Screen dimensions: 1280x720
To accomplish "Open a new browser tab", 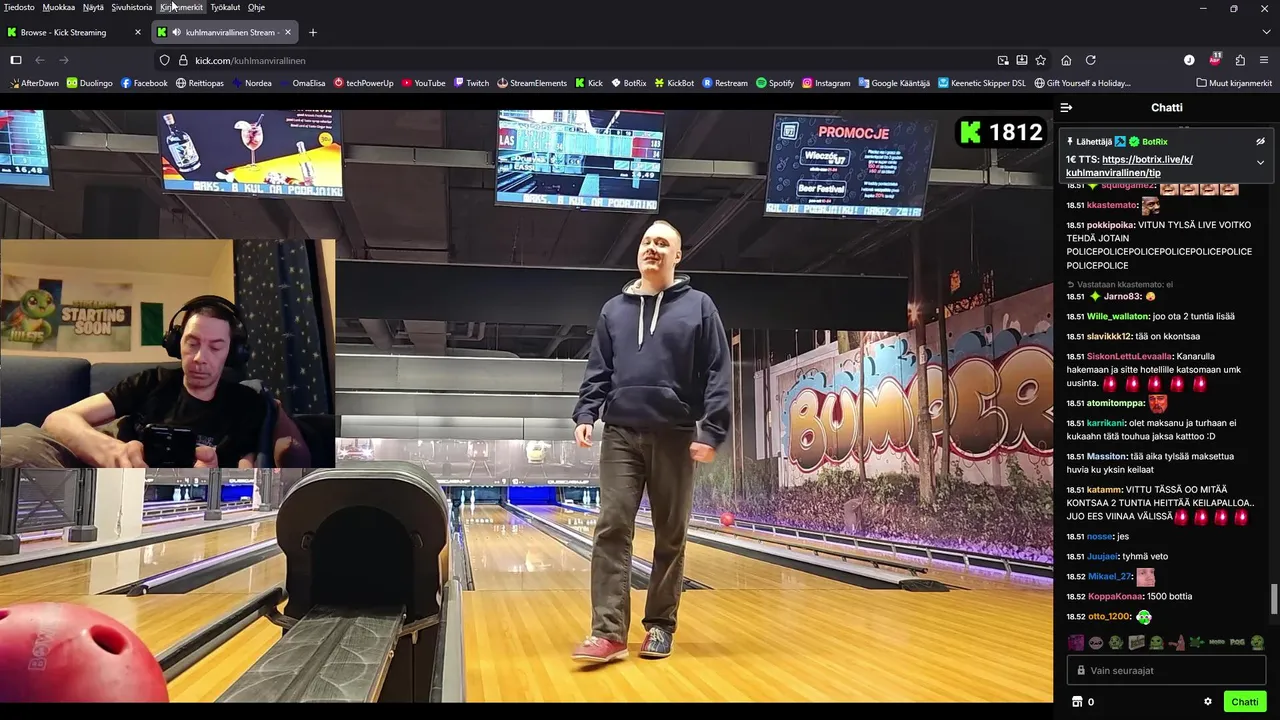I will 312,32.
